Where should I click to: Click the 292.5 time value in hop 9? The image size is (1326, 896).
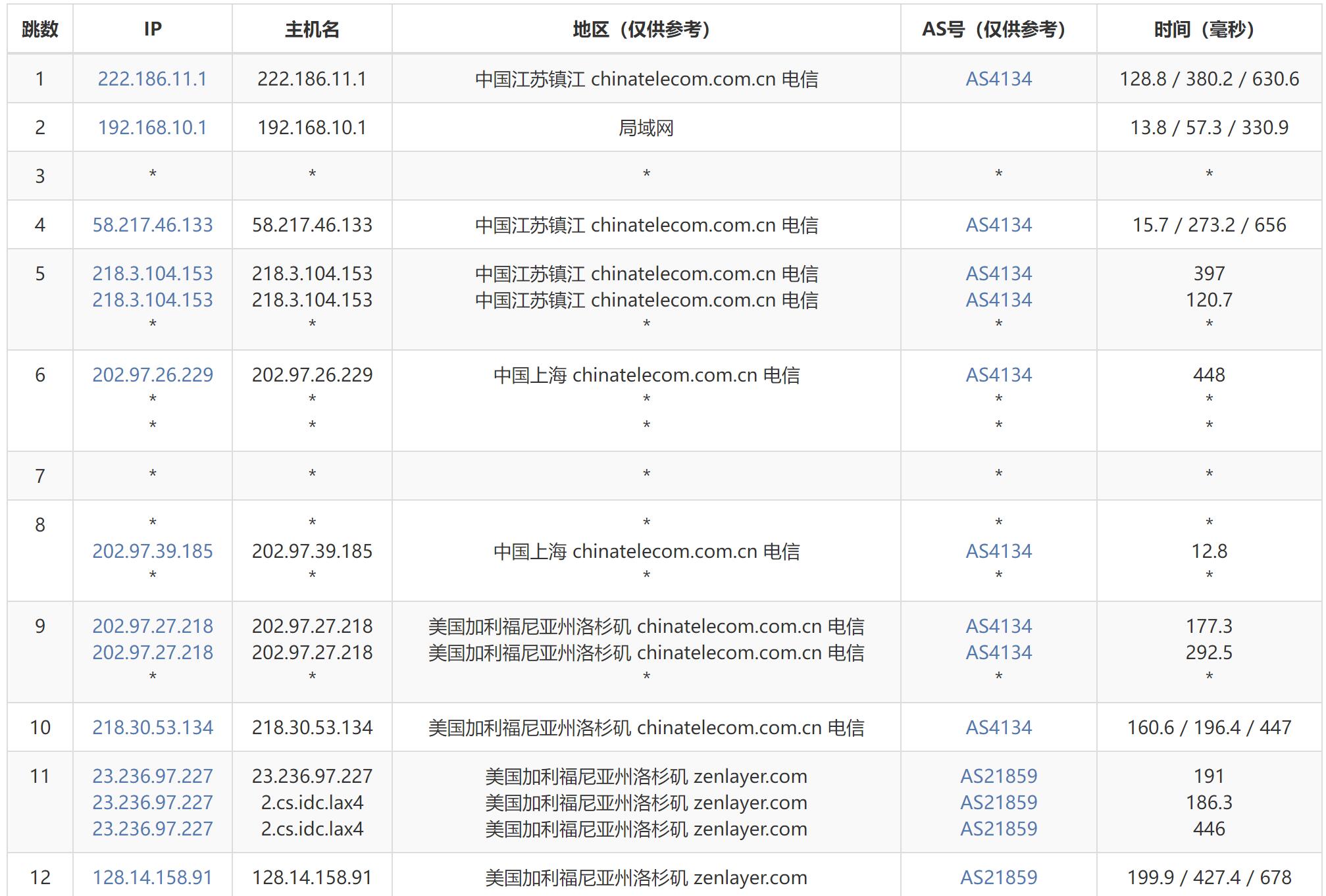point(1209,653)
